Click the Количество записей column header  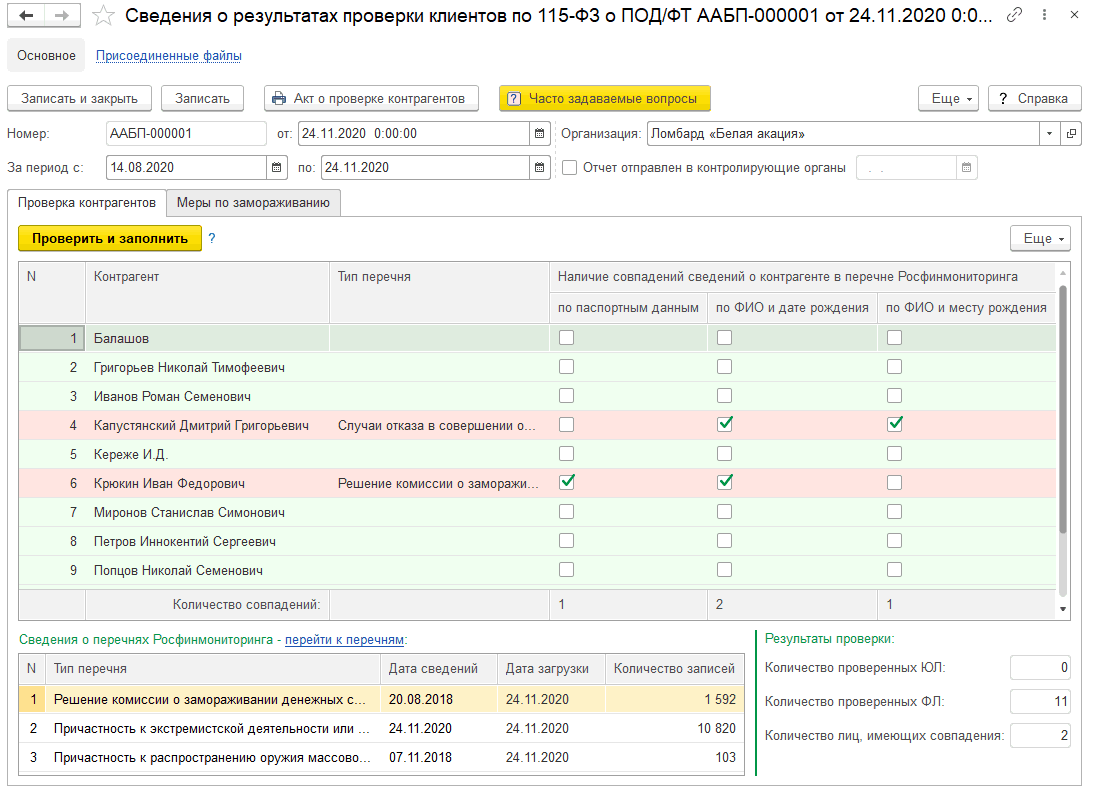674,668
